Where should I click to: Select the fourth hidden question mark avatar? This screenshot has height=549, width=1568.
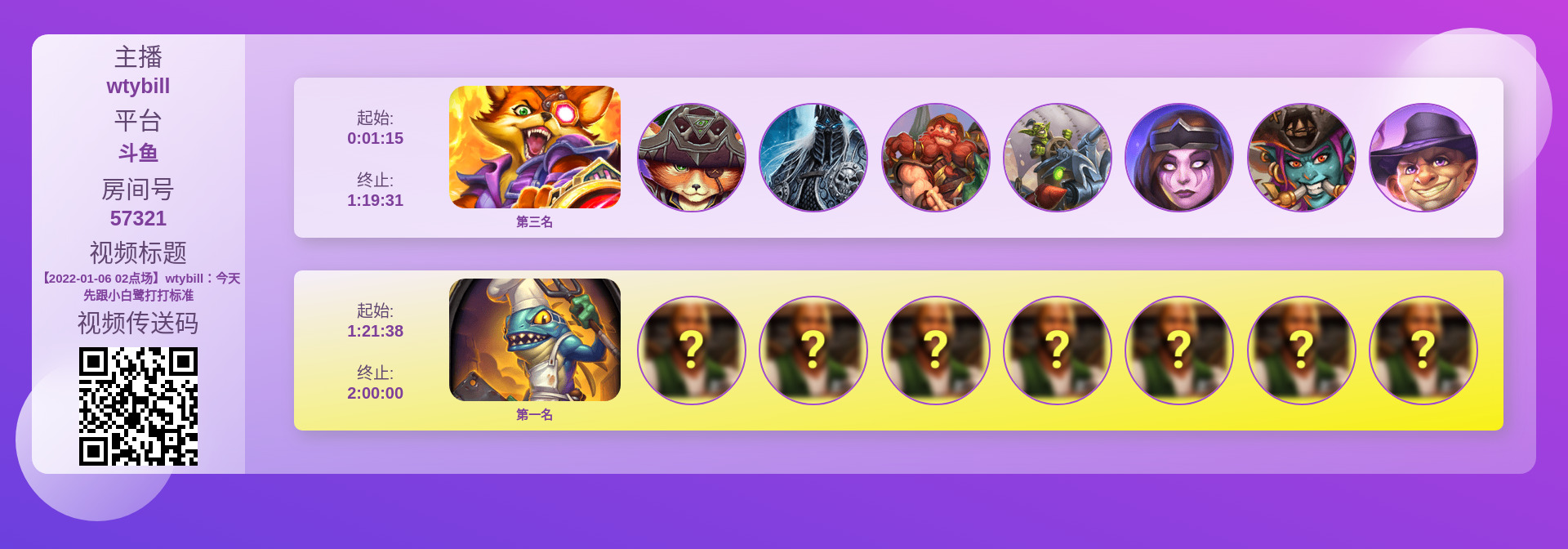[1058, 350]
